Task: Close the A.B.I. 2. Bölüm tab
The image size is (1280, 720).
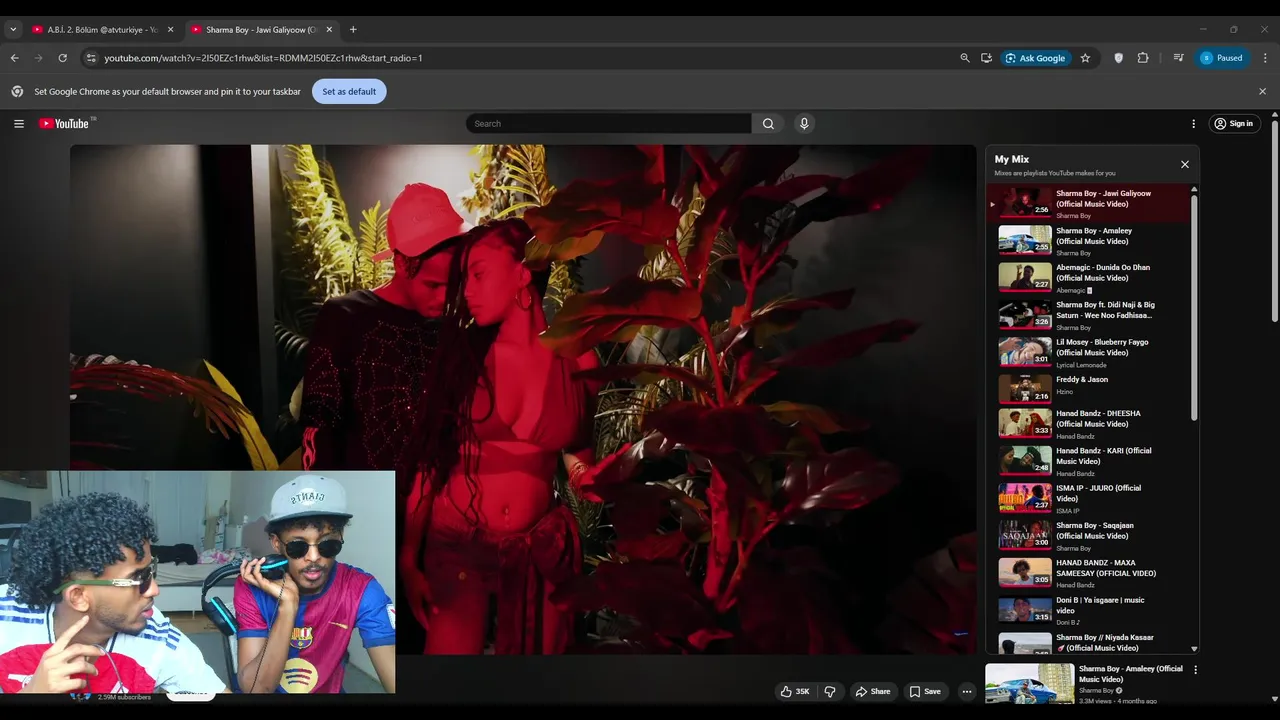Action: coord(170,30)
